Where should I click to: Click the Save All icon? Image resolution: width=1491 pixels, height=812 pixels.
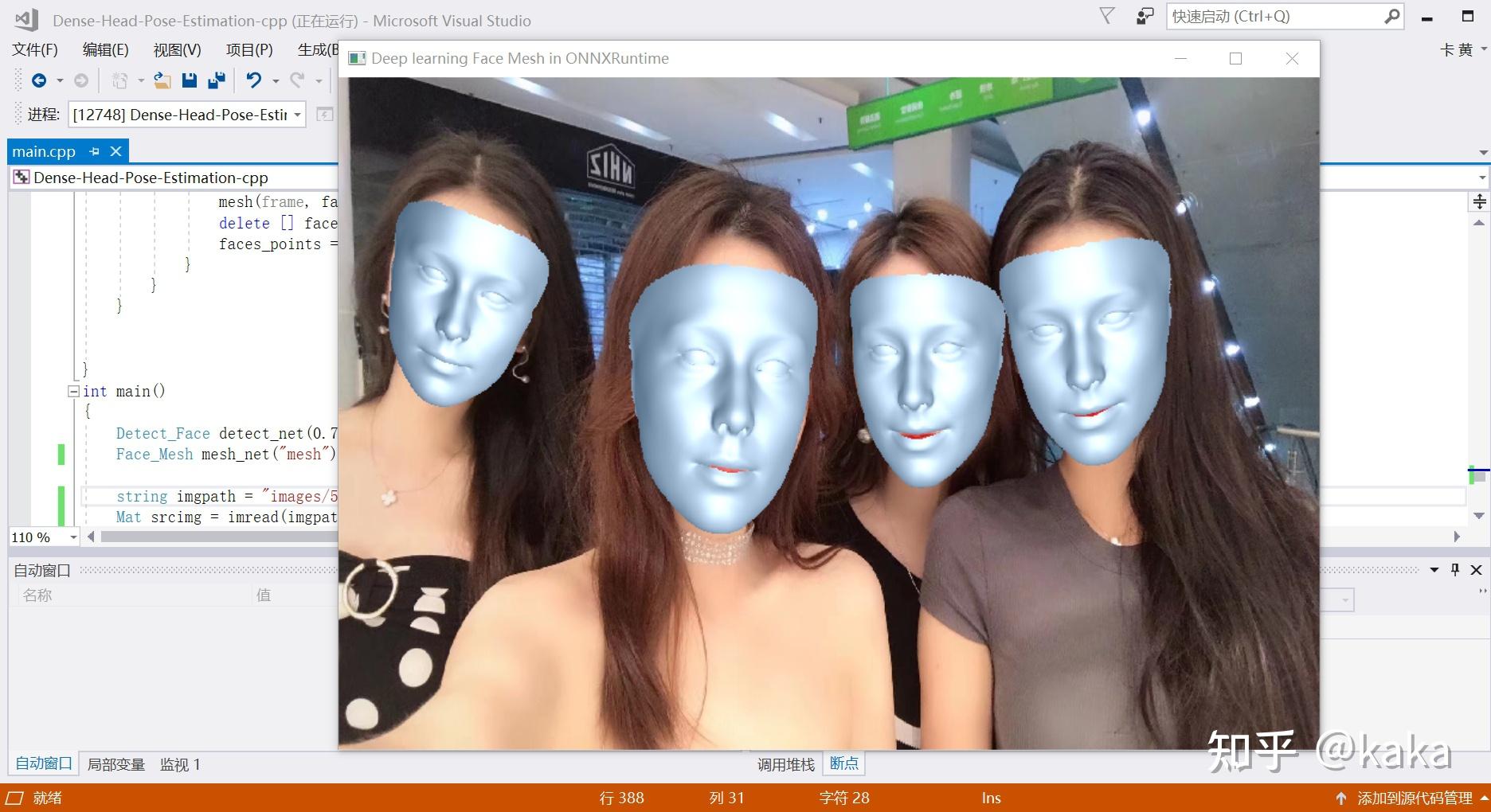[x=215, y=80]
